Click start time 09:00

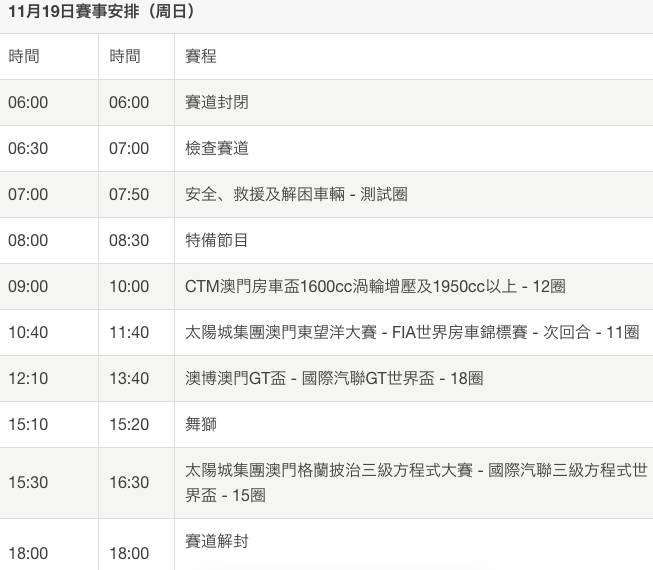[28, 286]
